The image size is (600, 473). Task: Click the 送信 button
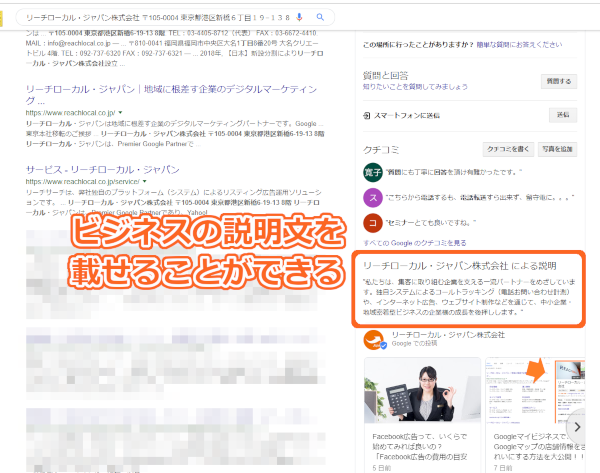pyautogui.click(x=562, y=115)
